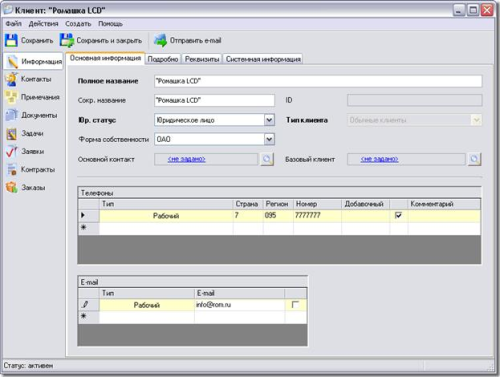Switch to the Основная информация tab

point(105,58)
